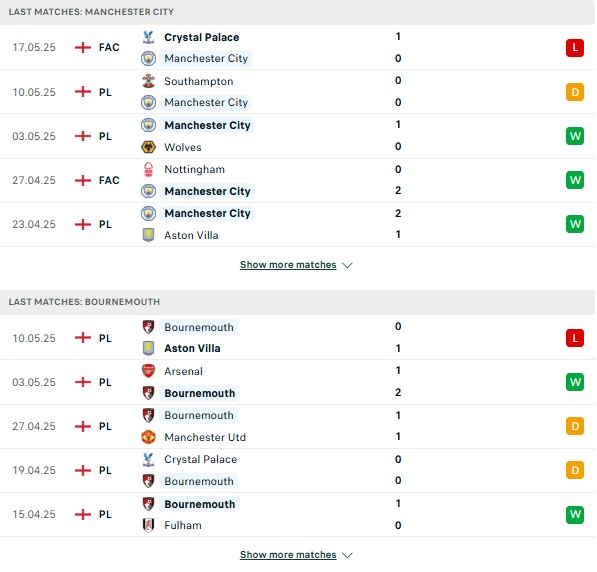Click the 19.04.25 Crystal Palace Bournemouth row
The image size is (597, 572).
pyautogui.click(x=297, y=470)
